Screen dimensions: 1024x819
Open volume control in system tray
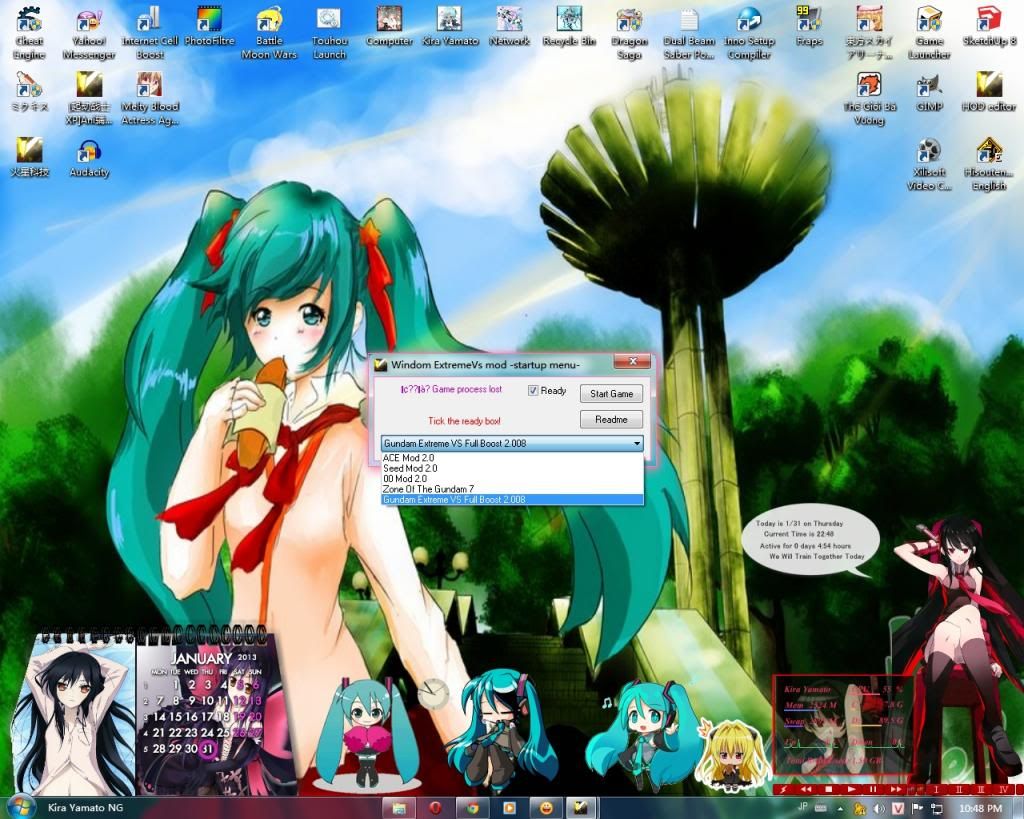[x=879, y=809]
